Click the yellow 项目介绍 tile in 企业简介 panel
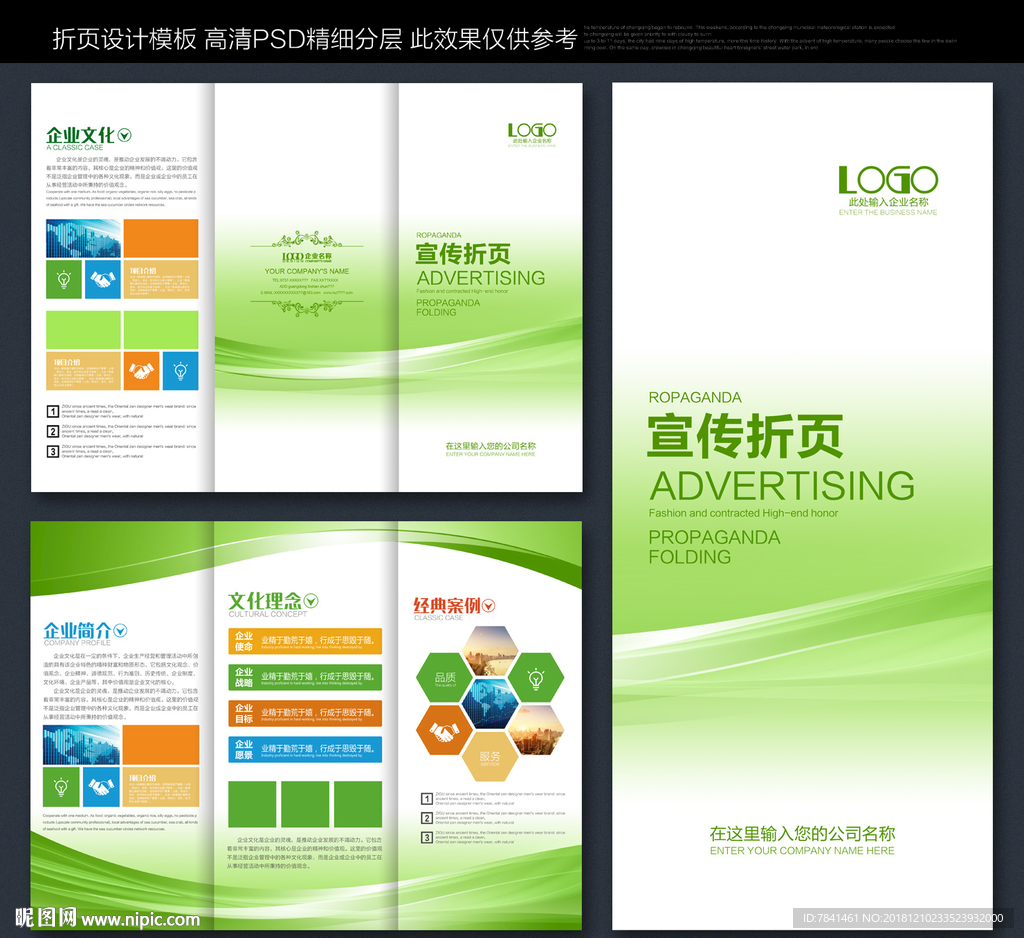Screen dimensions: 1024x938 [161, 787]
